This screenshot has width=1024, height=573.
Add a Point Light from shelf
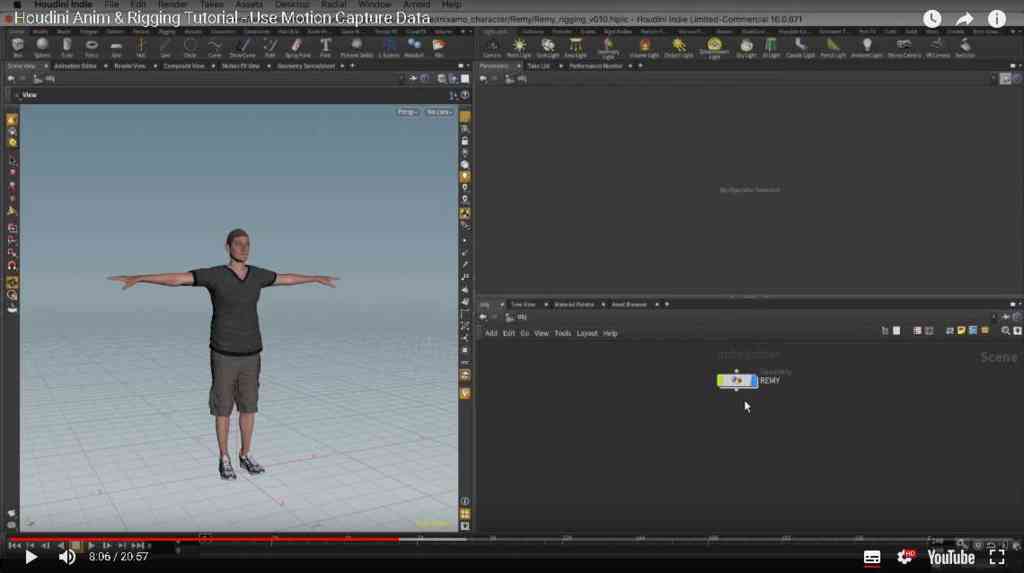click(519, 47)
